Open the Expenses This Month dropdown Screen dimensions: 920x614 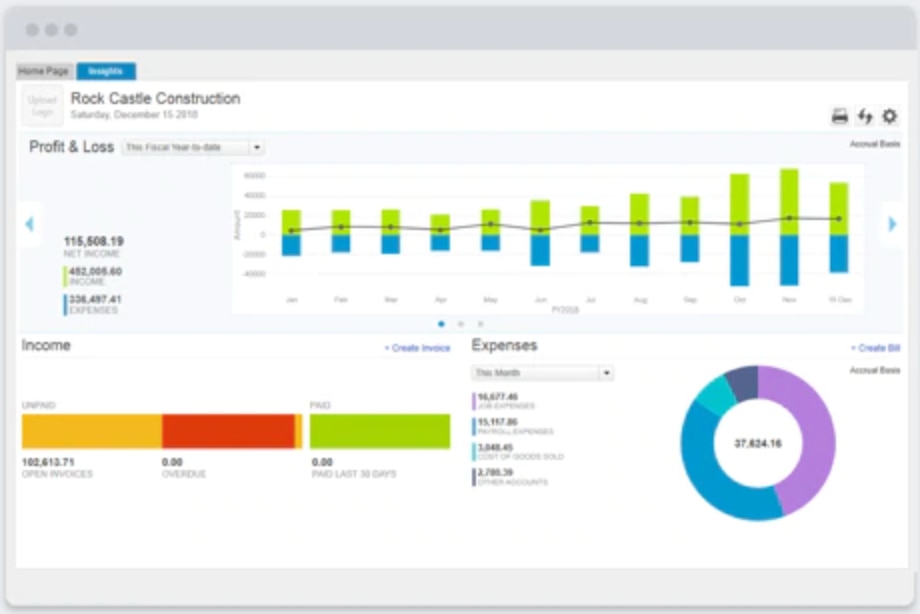click(542, 373)
